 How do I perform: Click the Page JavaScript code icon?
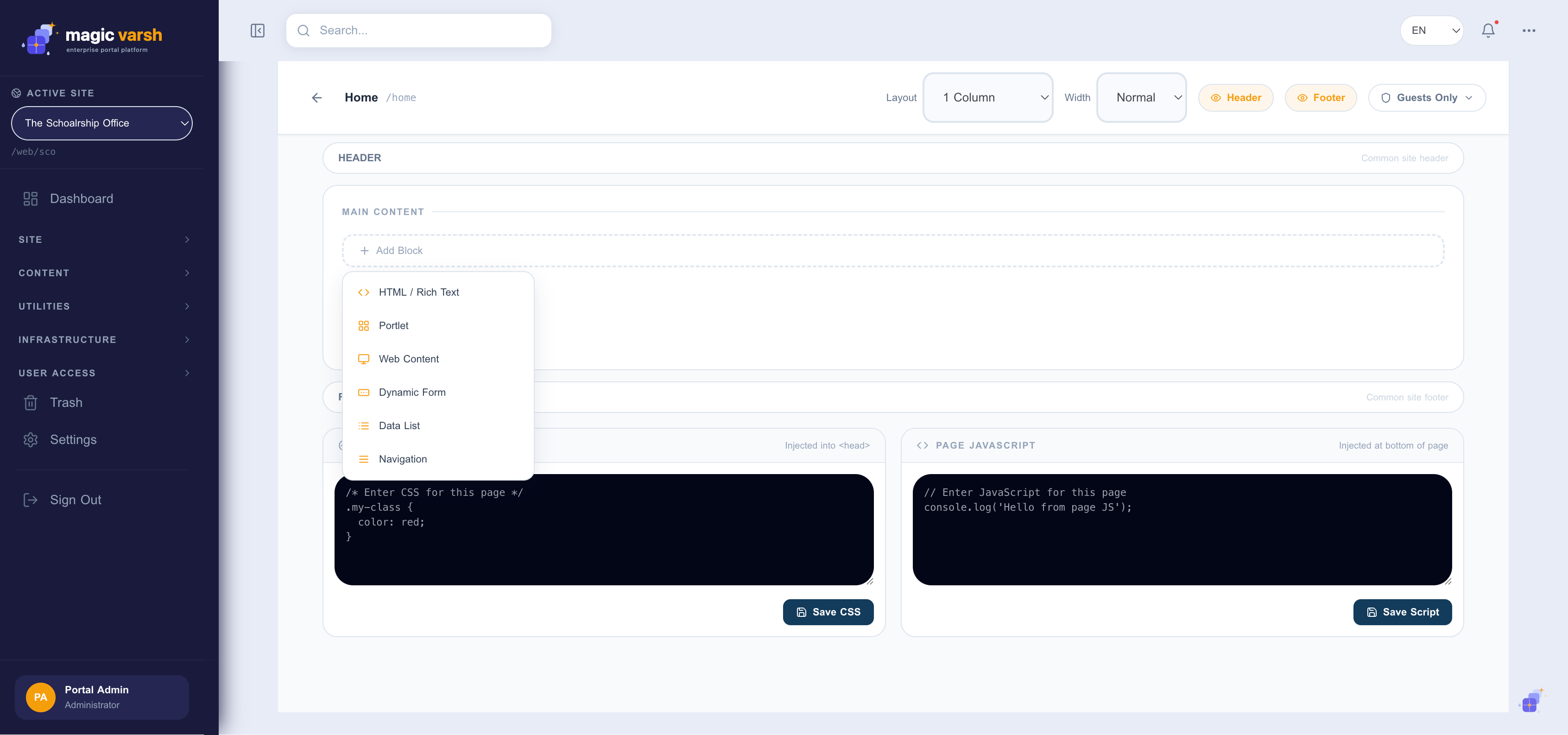point(922,445)
